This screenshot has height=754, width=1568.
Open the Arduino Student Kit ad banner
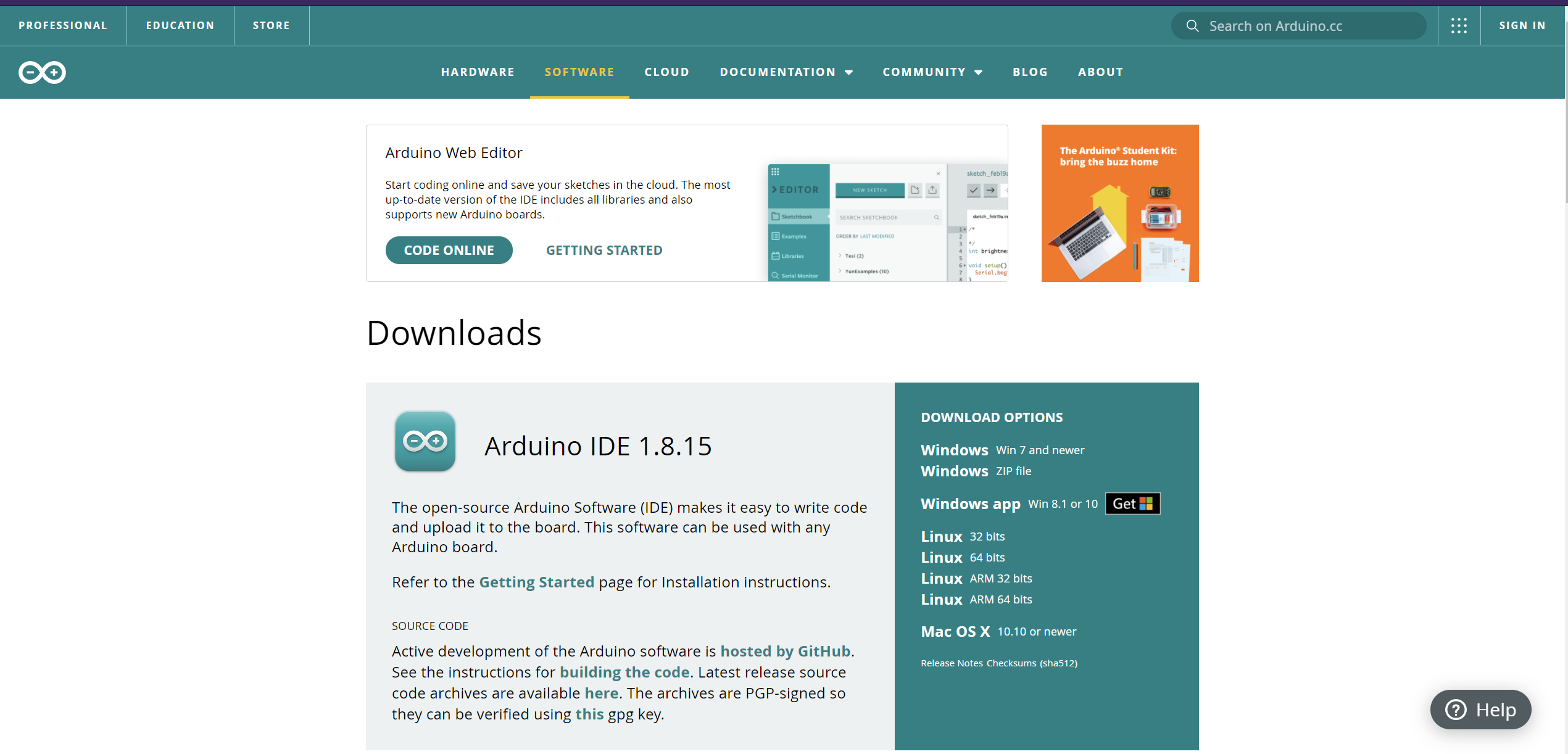click(x=1119, y=203)
